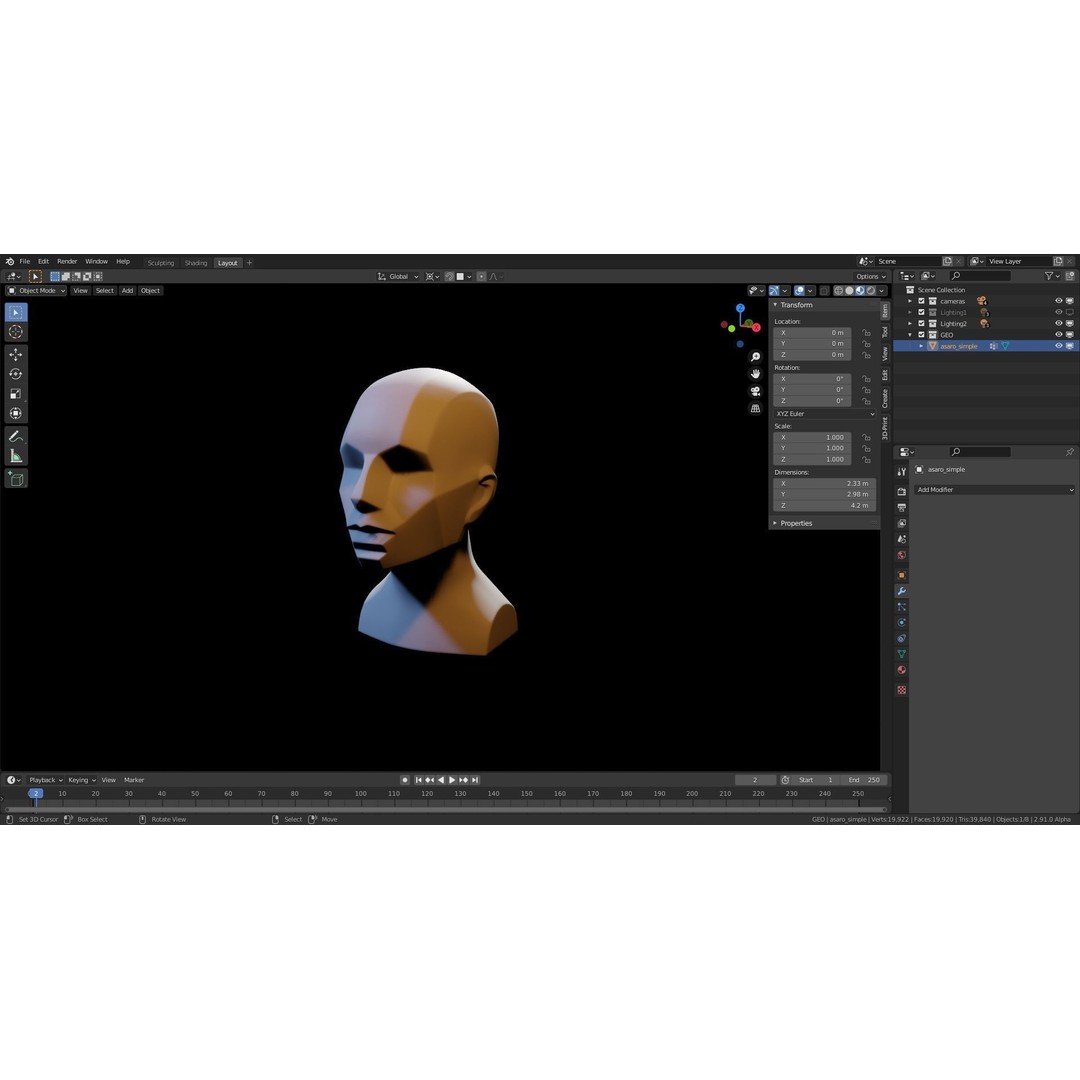Expand the Properties panel in sidebar
This screenshot has width=1080, height=1080.
coord(775,523)
